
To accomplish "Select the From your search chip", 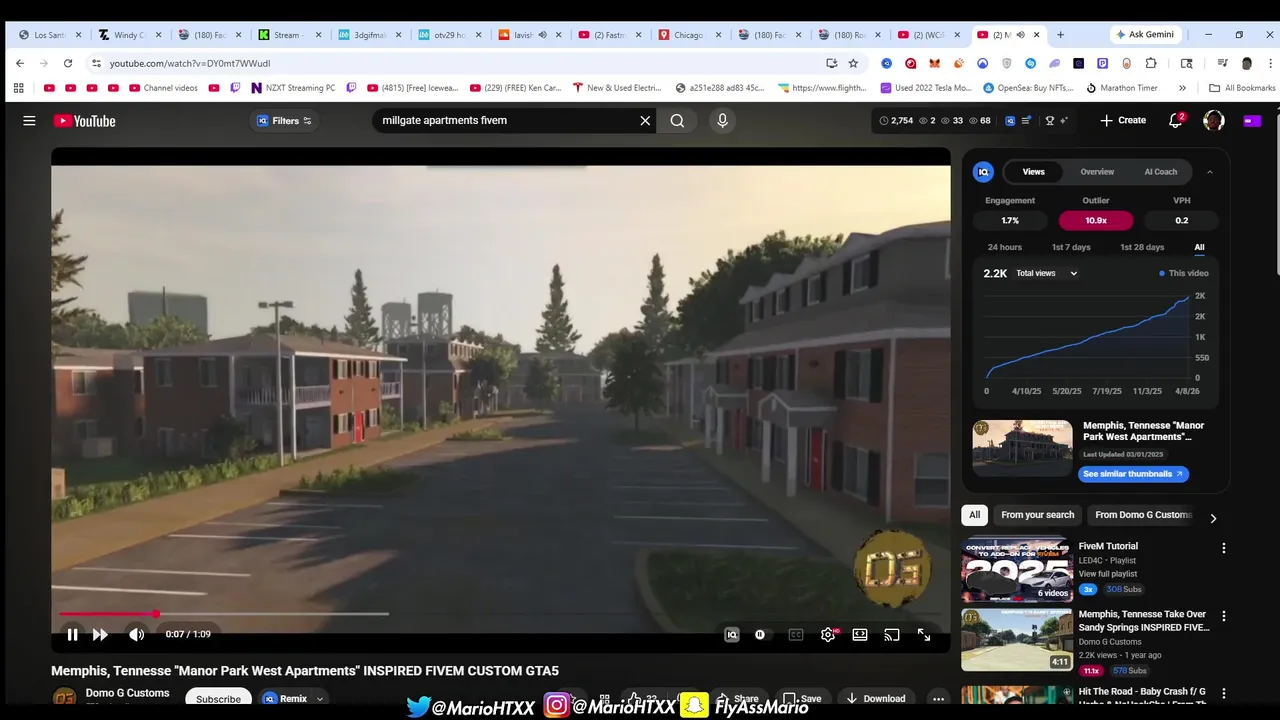I will [1037, 515].
